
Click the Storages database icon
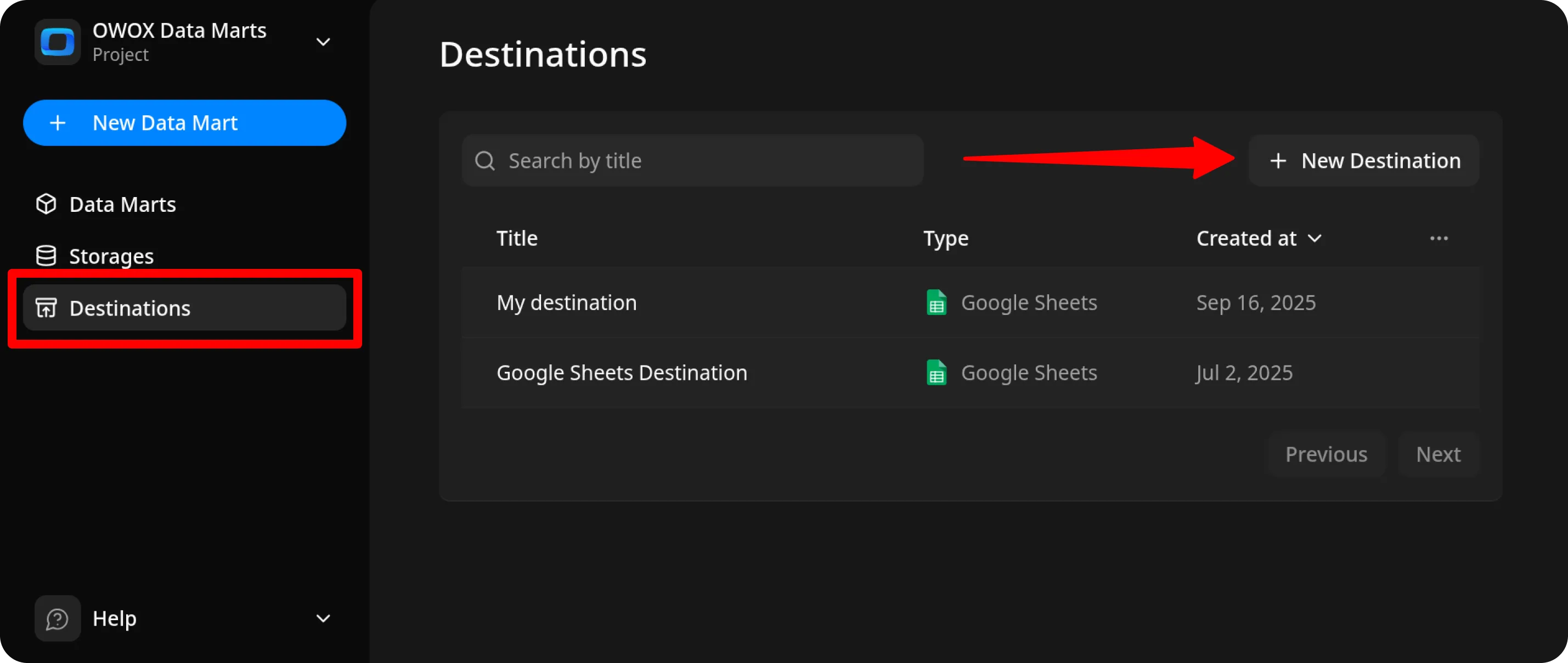click(x=46, y=255)
